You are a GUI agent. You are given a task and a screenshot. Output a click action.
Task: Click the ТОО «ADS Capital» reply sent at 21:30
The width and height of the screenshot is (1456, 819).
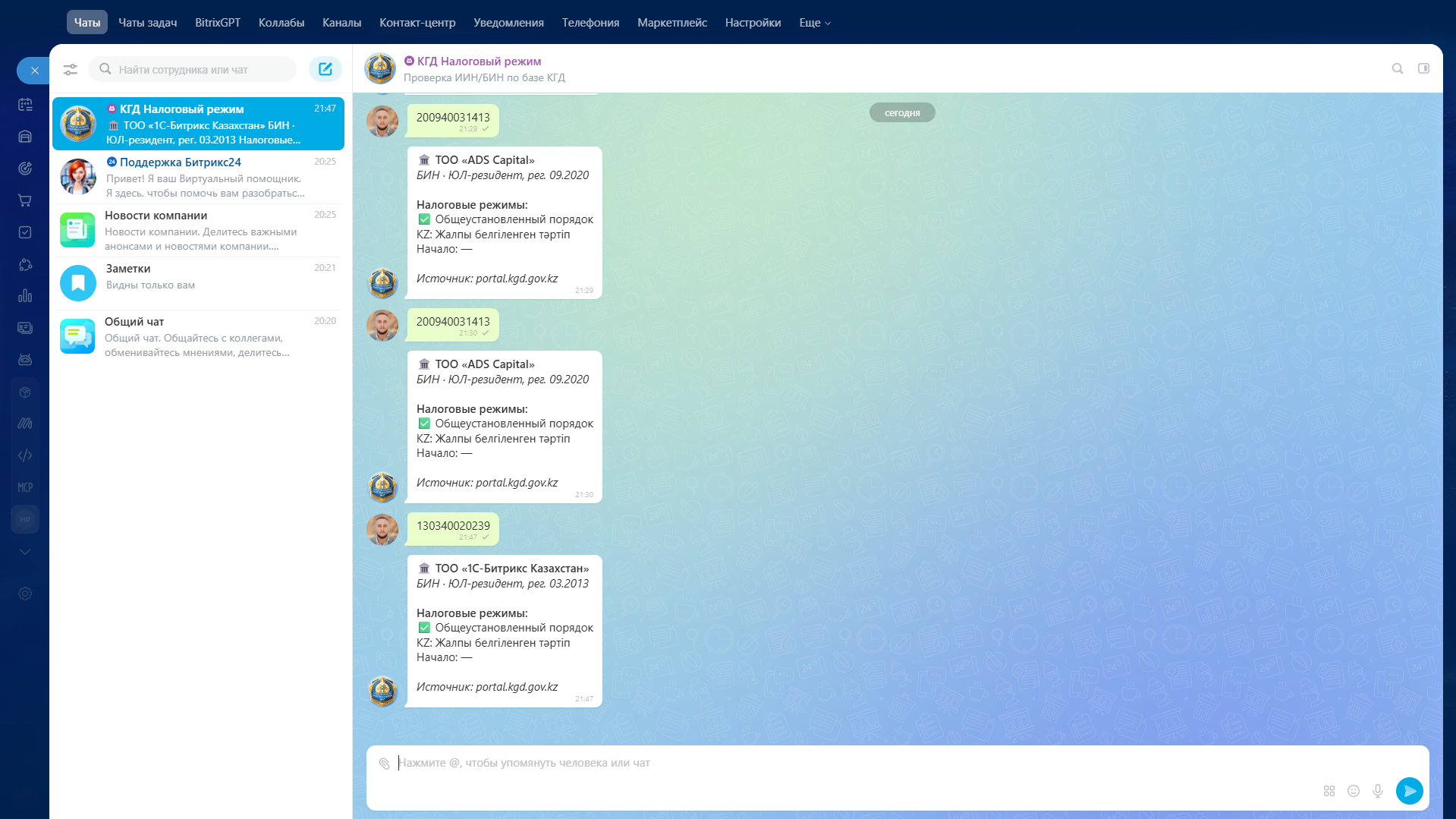pyautogui.click(x=505, y=427)
